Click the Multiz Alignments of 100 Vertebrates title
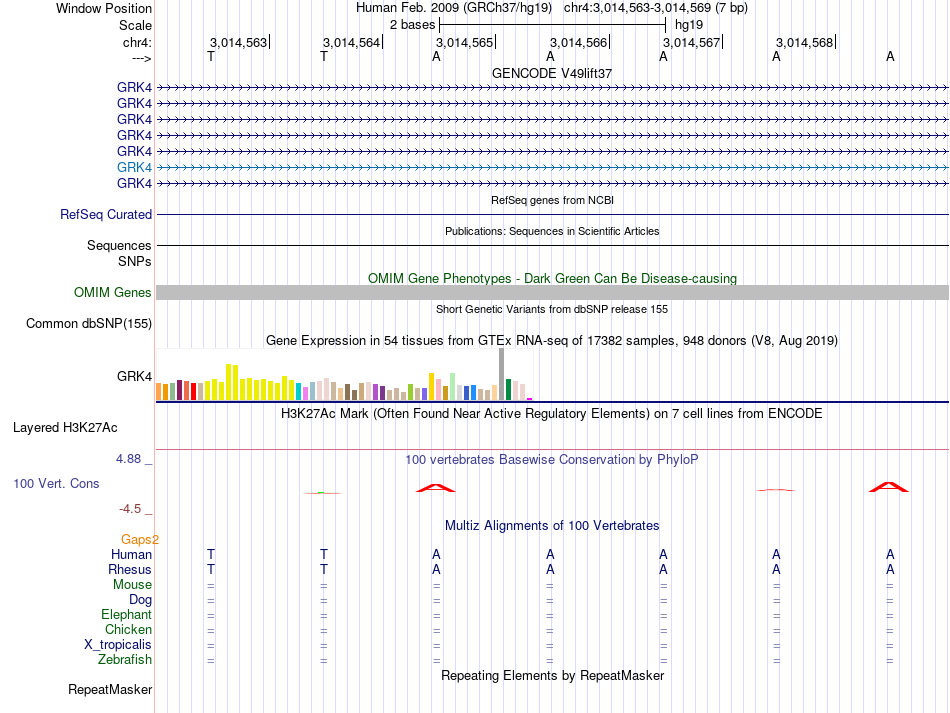 [552, 525]
